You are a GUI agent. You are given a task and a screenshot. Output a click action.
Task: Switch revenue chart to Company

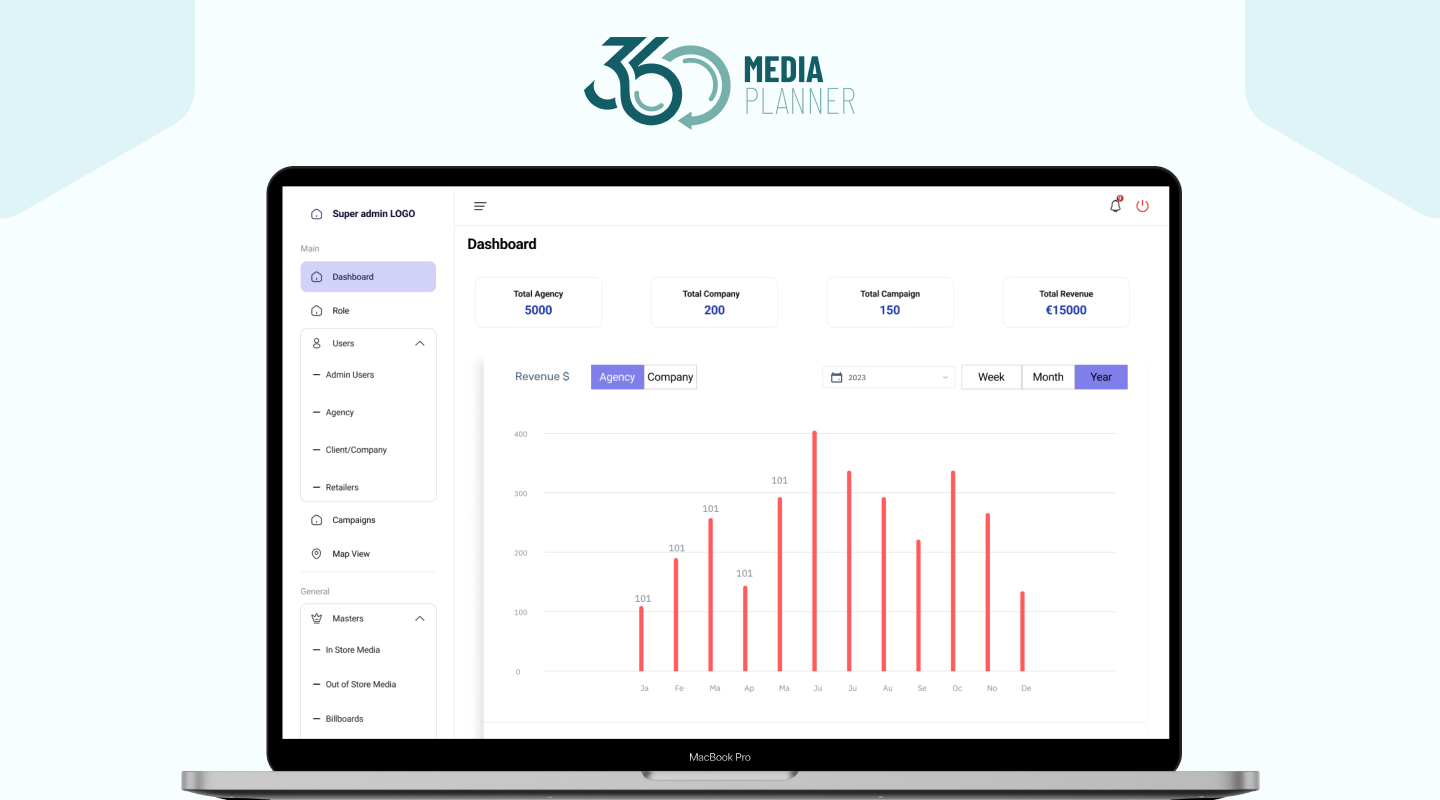tap(670, 377)
